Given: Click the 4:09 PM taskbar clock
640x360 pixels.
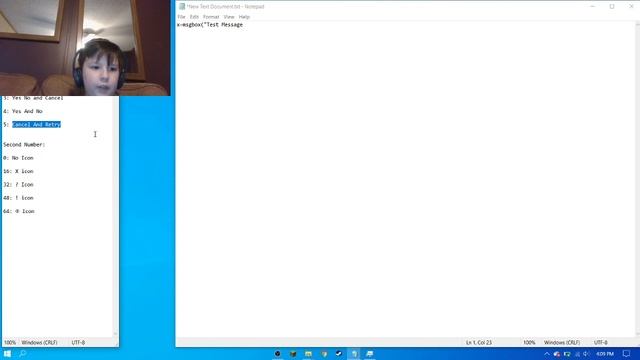Looking at the screenshot, I should [605, 354].
